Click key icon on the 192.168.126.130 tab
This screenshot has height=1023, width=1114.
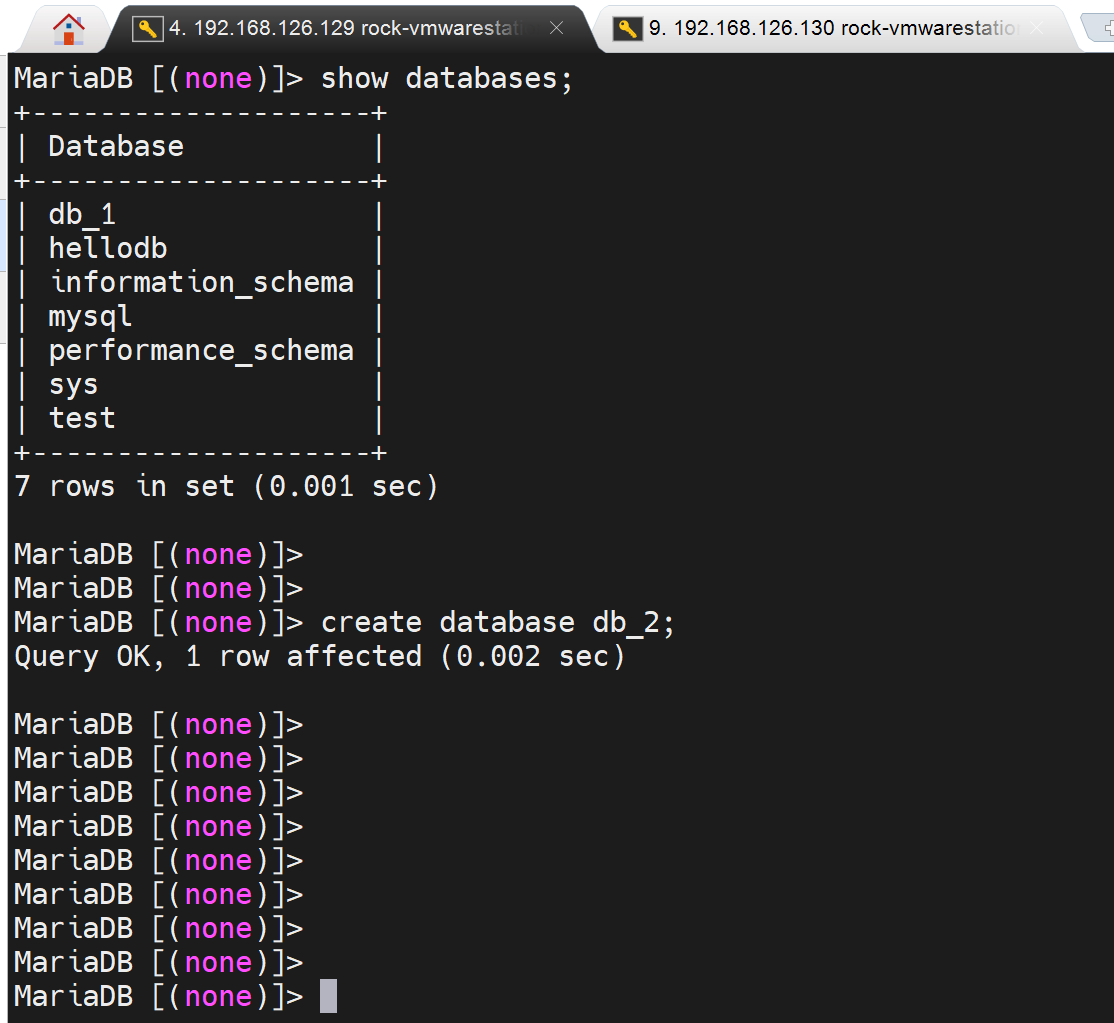click(627, 29)
